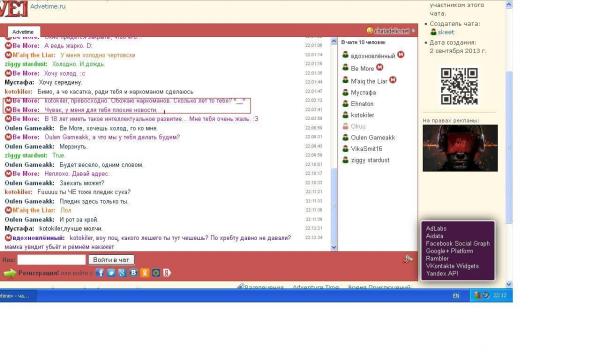Click the chat log scrollbar down arrow
Screen dimensions: 600x360
[333, 247]
